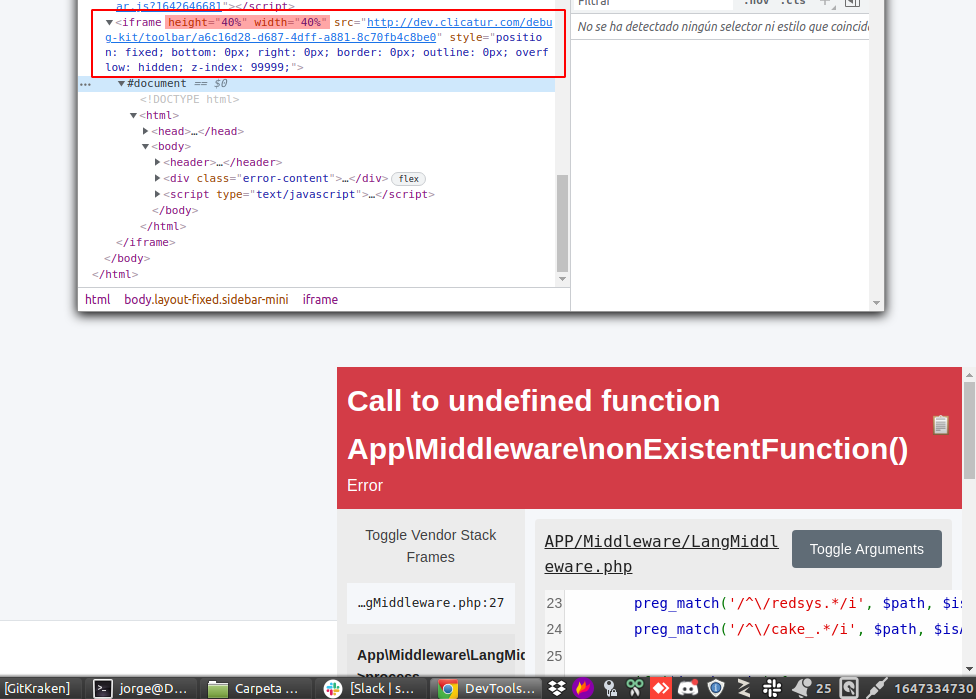Collapse the #document node
976x699 pixels.
tap(121, 83)
